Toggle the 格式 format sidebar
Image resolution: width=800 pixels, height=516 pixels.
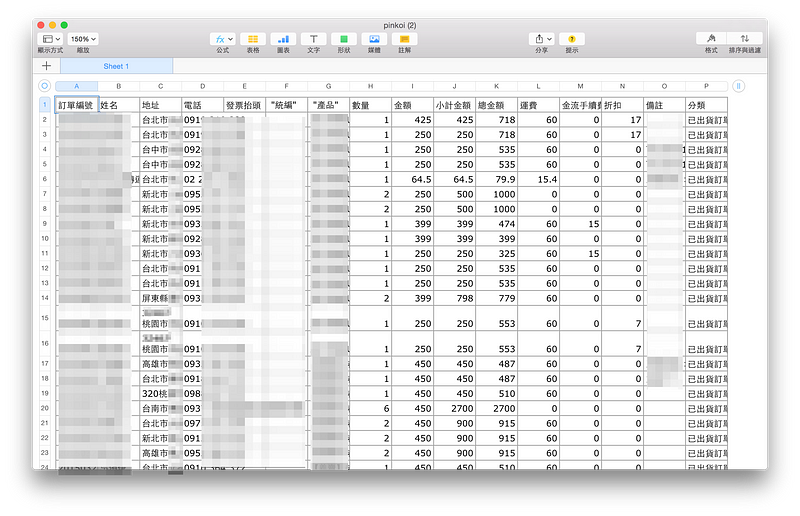coord(711,38)
